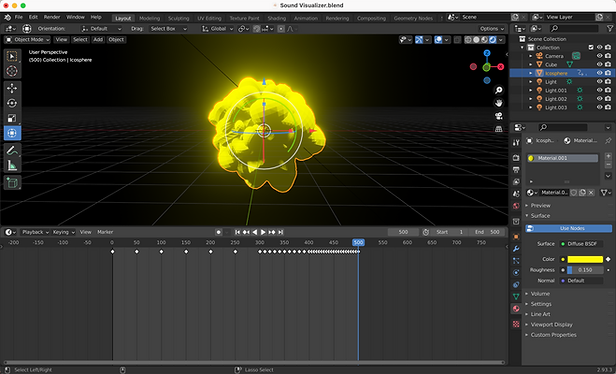Toggle snapping magnet in header
This screenshot has width=616, height=374.
tap(257, 29)
